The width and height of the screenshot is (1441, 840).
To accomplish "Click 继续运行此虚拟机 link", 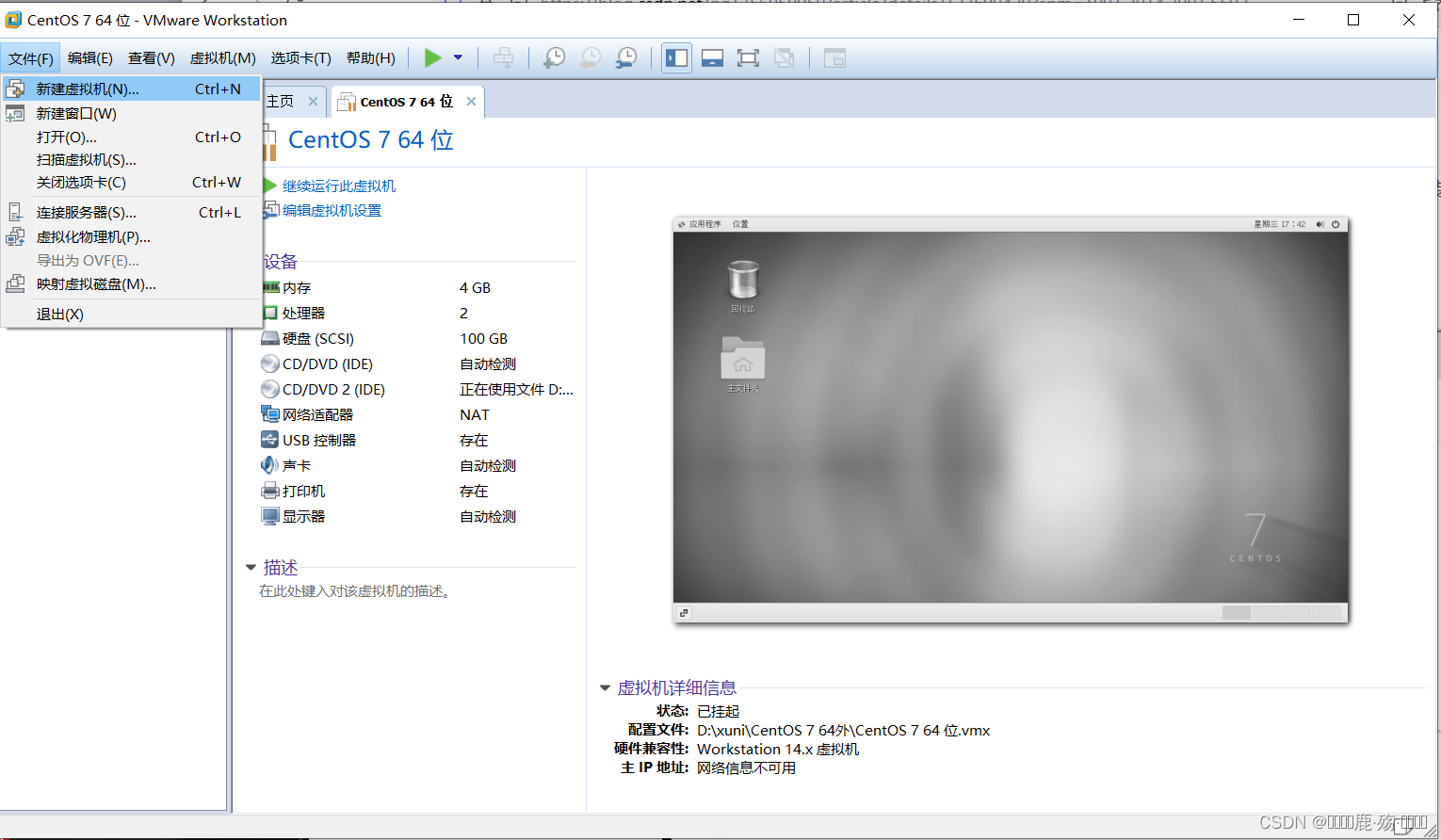I will point(339,186).
